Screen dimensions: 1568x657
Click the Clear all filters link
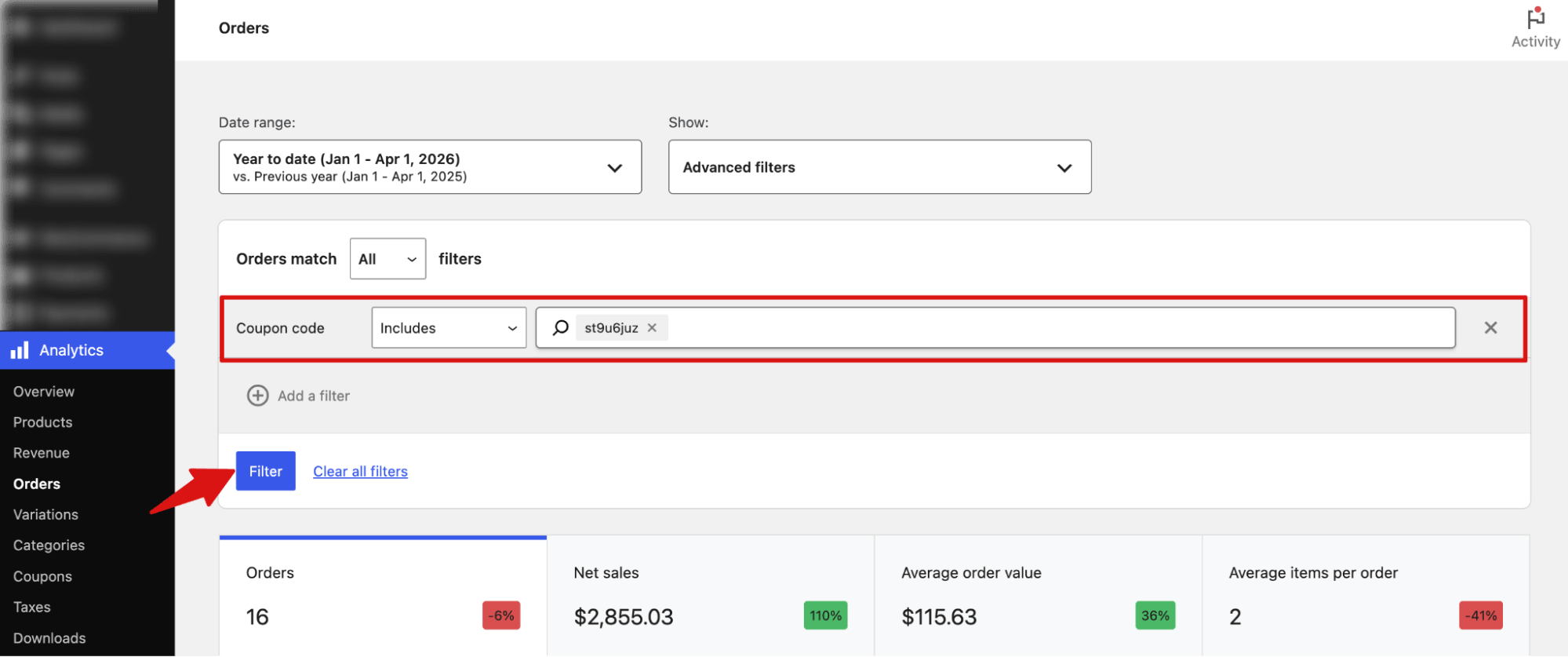point(360,471)
